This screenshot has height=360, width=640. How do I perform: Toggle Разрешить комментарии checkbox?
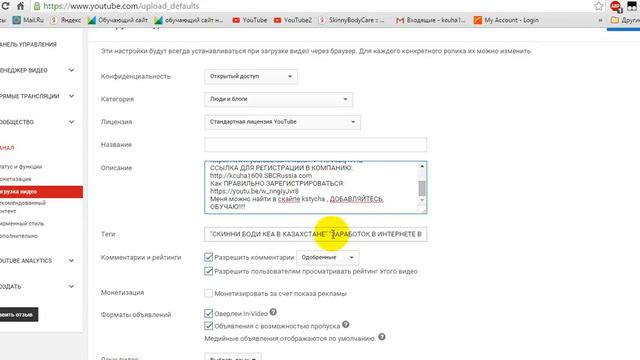209,257
